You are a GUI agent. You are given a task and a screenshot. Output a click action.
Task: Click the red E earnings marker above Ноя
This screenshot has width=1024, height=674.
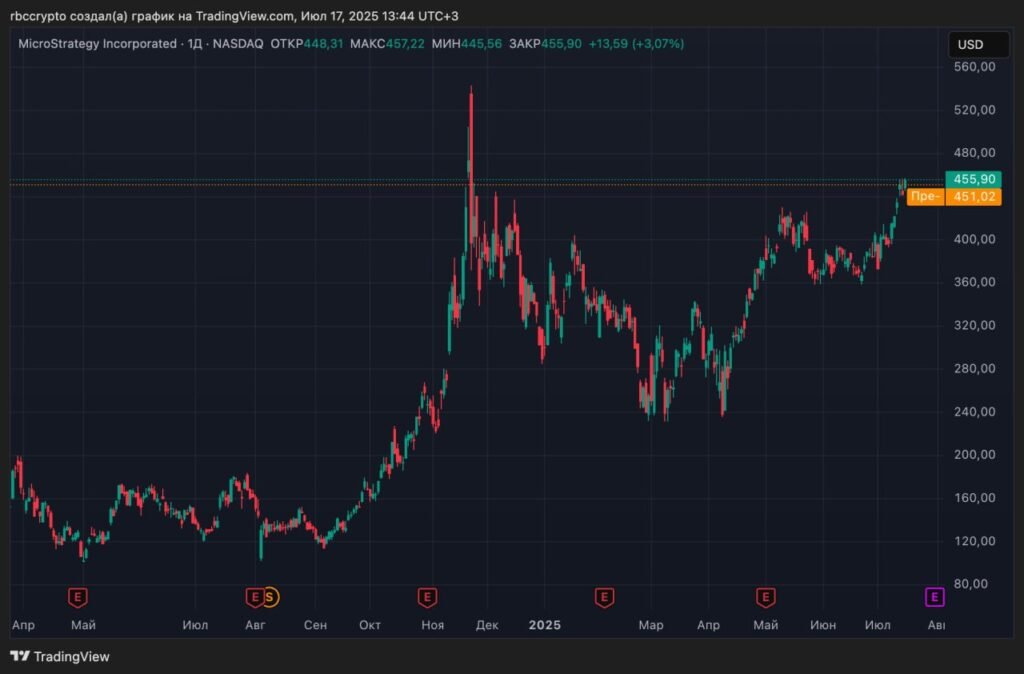click(x=427, y=597)
